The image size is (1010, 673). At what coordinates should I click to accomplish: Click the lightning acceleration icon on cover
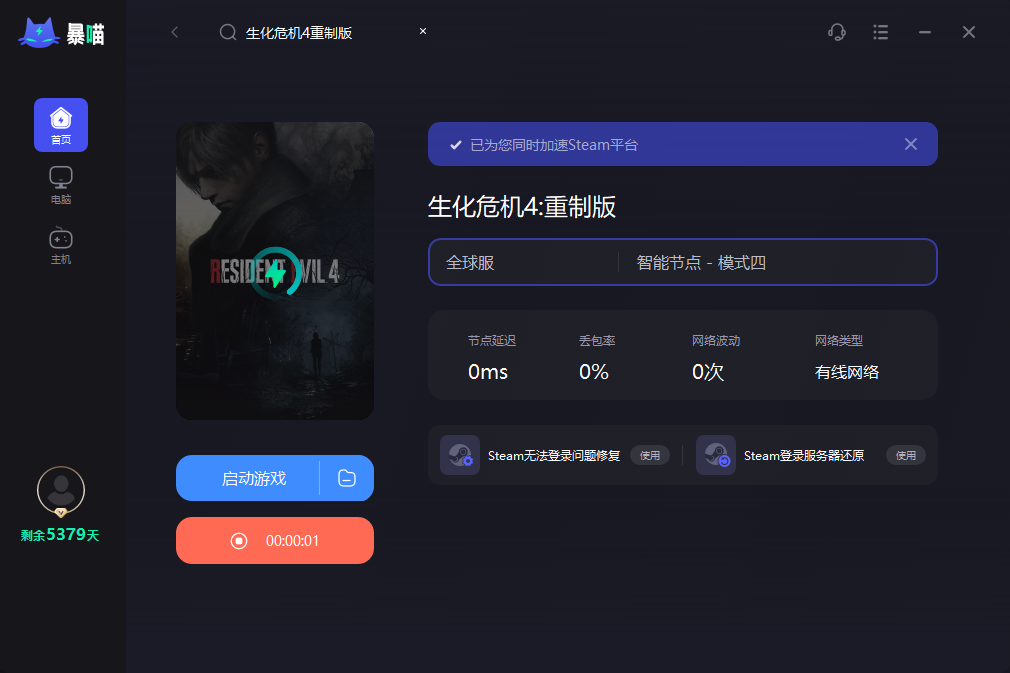click(x=276, y=272)
